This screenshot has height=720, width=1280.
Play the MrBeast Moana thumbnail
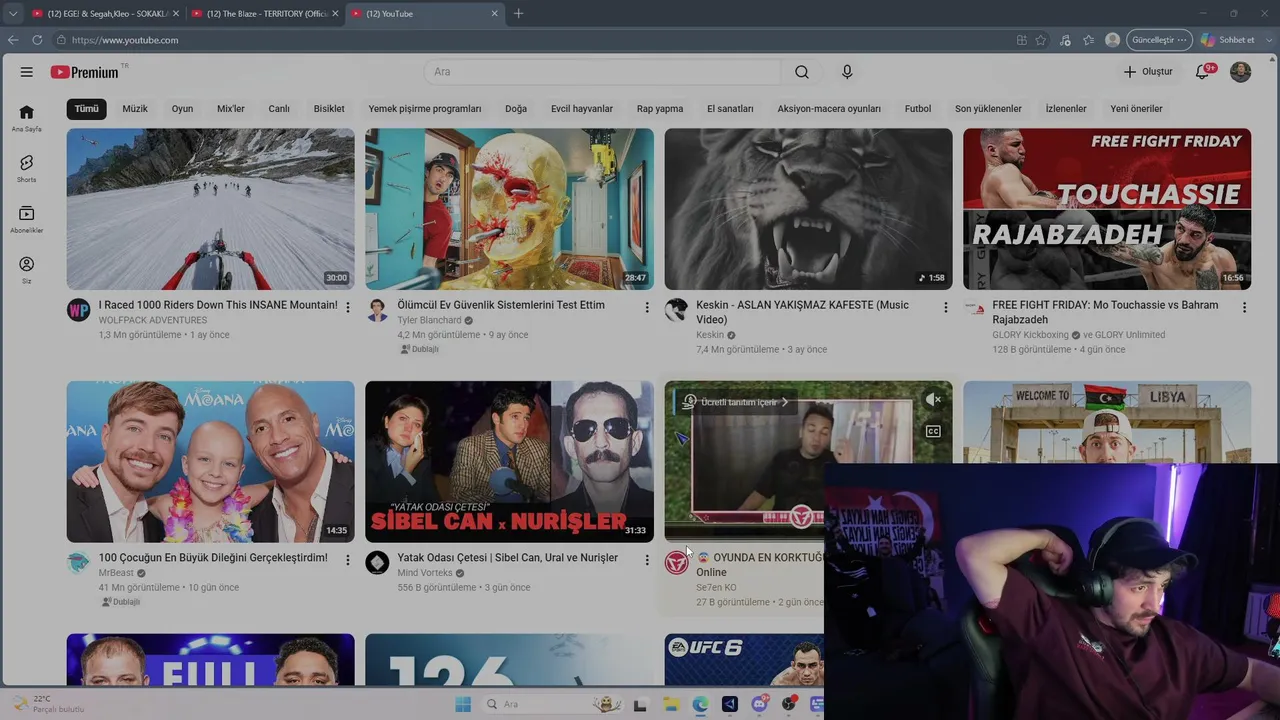210,462
